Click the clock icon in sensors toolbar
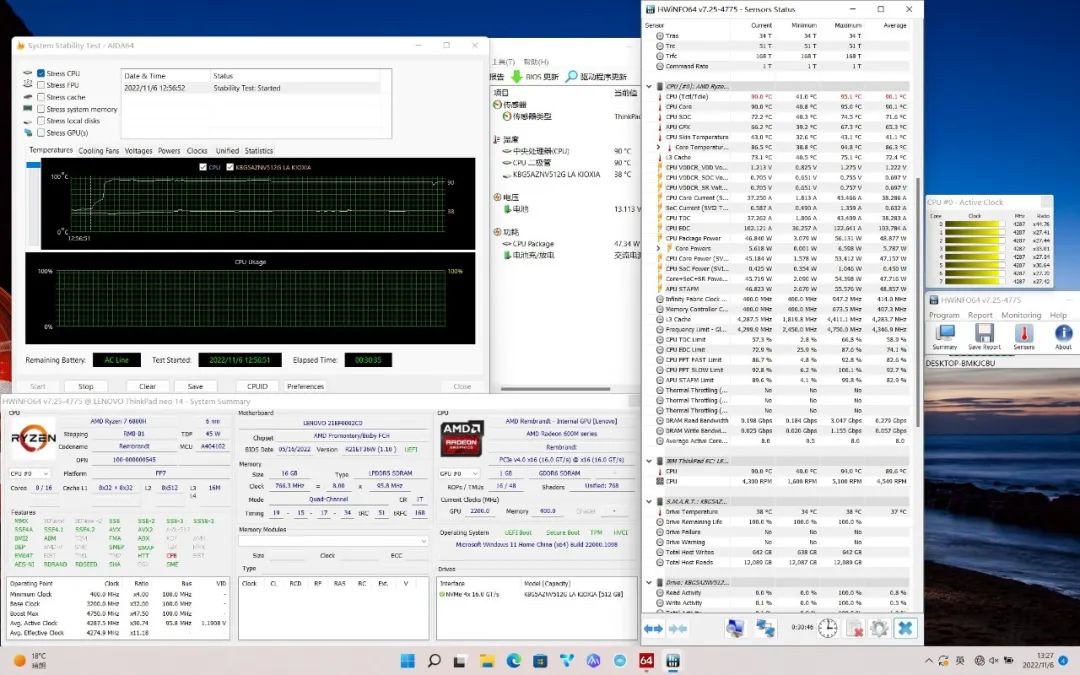The image size is (1080, 675). [x=828, y=628]
